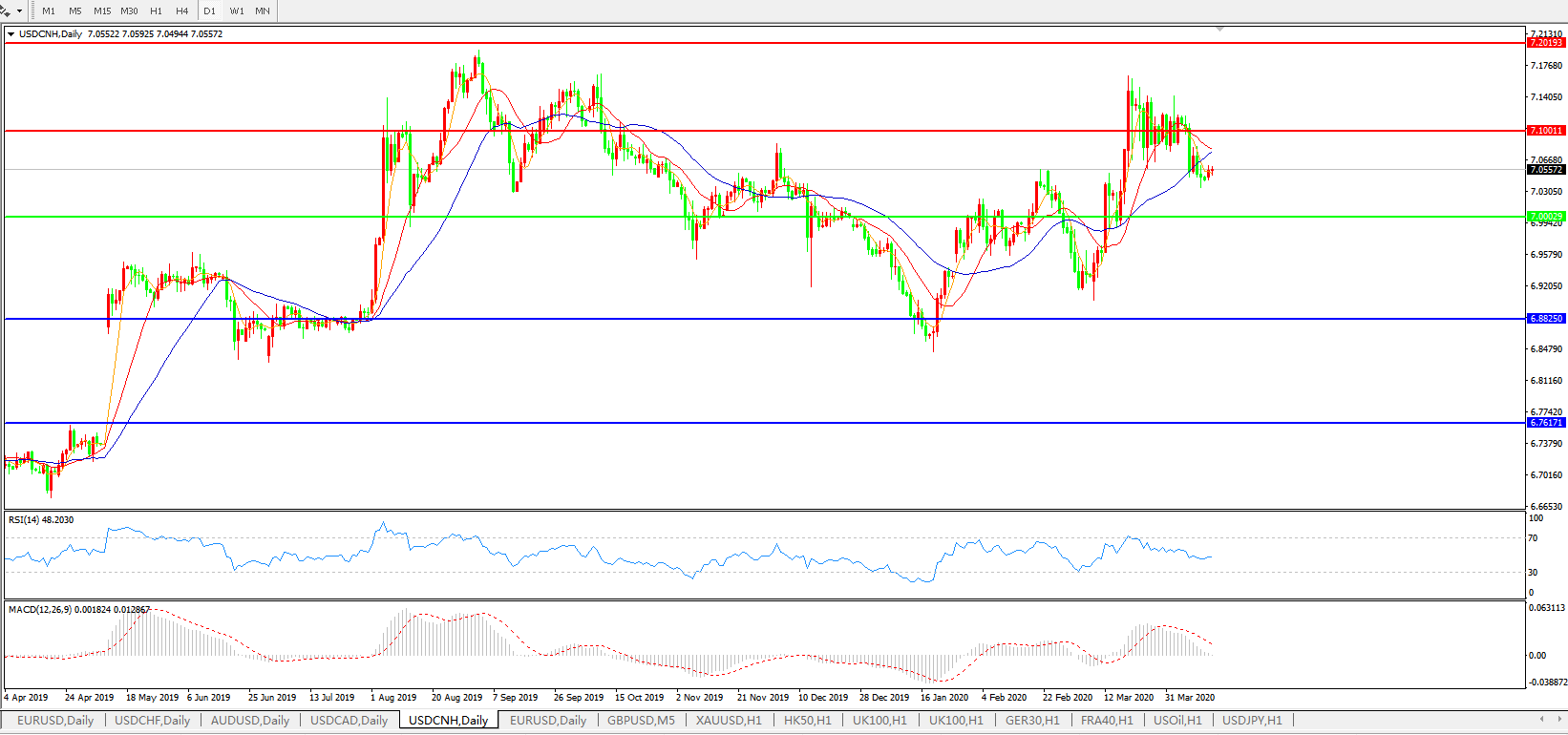Choose the MN monthly timeframe

click(x=262, y=11)
